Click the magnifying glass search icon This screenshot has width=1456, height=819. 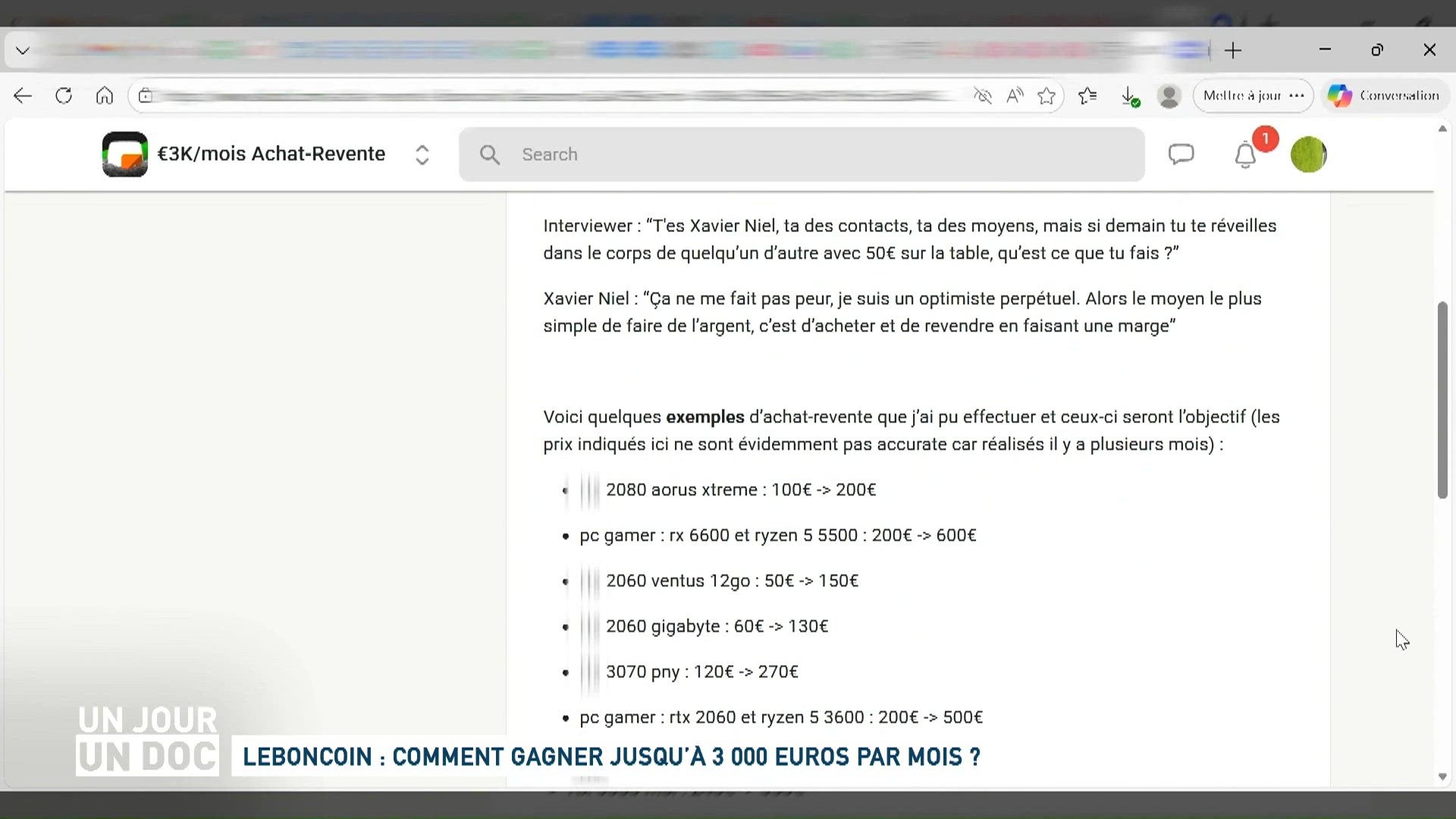490,155
